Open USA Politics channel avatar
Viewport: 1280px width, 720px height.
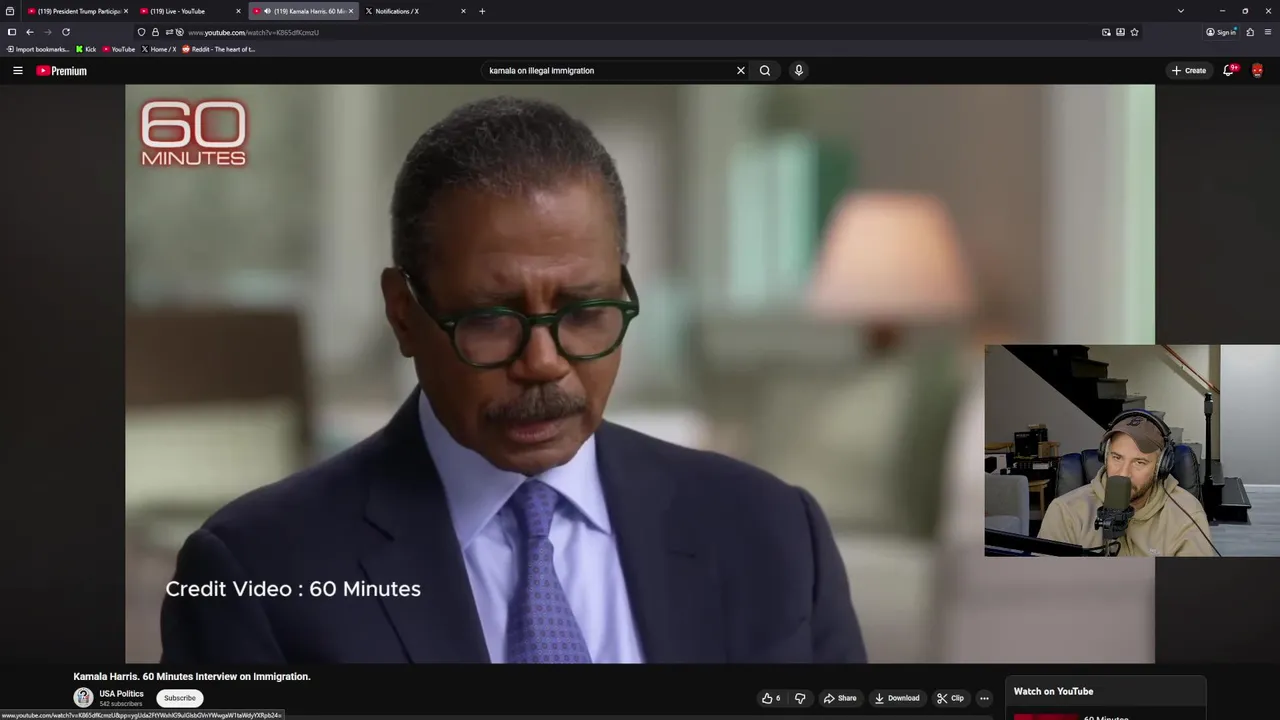click(83, 698)
